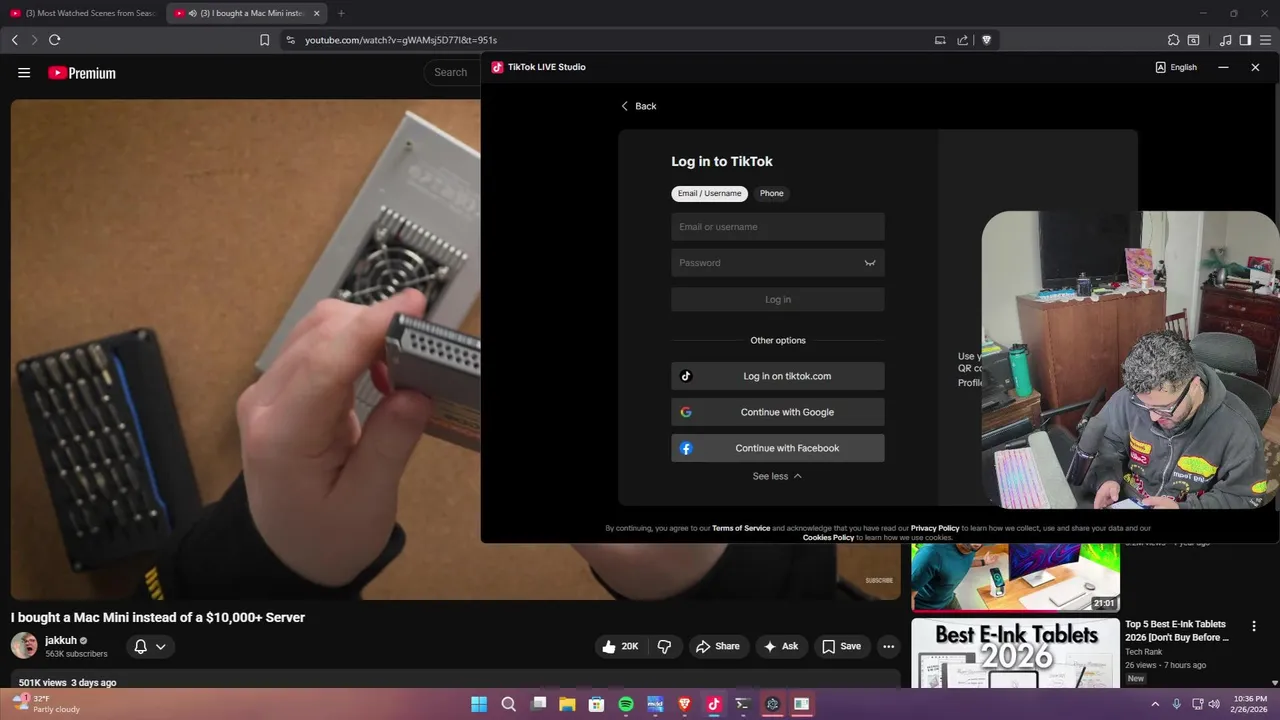1280x720 pixels.
Task: Click Log in on tiktok.com button
Action: [x=778, y=376]
